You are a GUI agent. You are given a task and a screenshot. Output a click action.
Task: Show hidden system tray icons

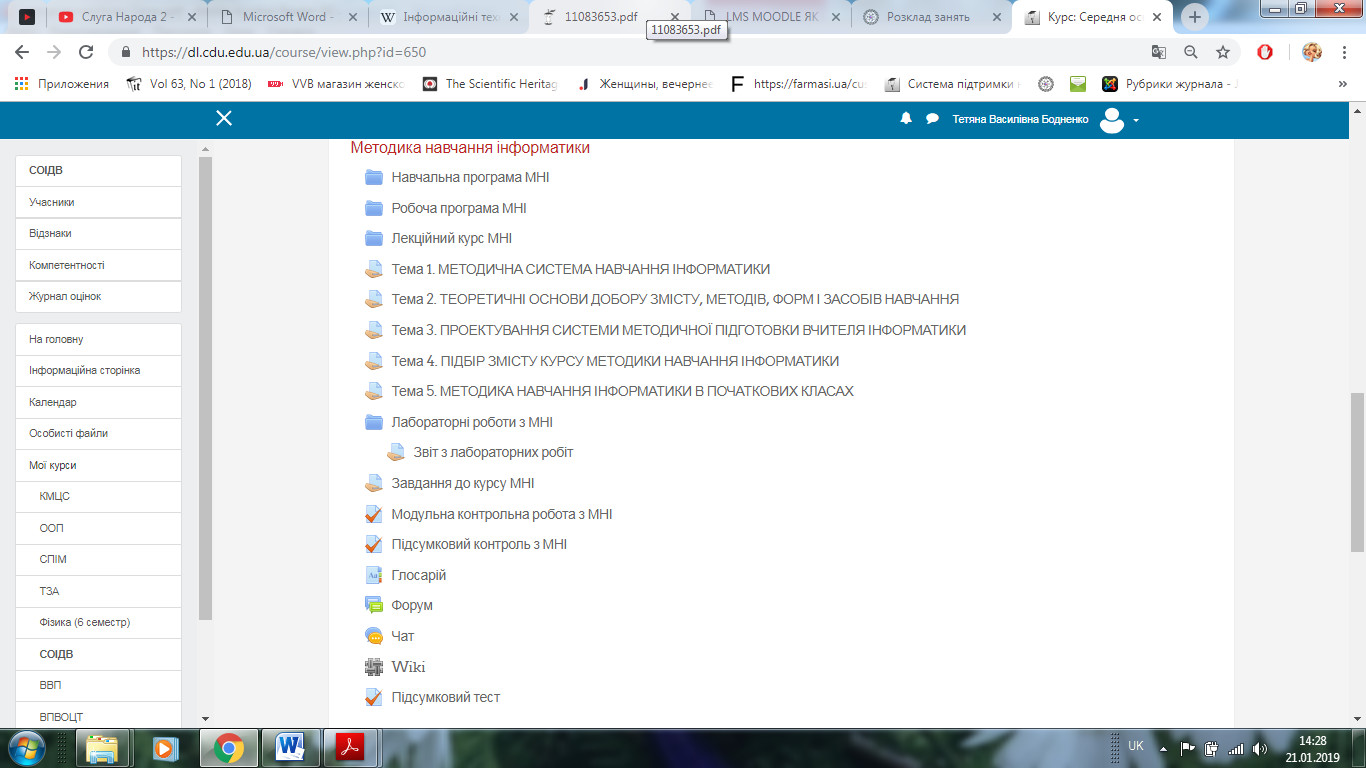[x=1161, y=748]
